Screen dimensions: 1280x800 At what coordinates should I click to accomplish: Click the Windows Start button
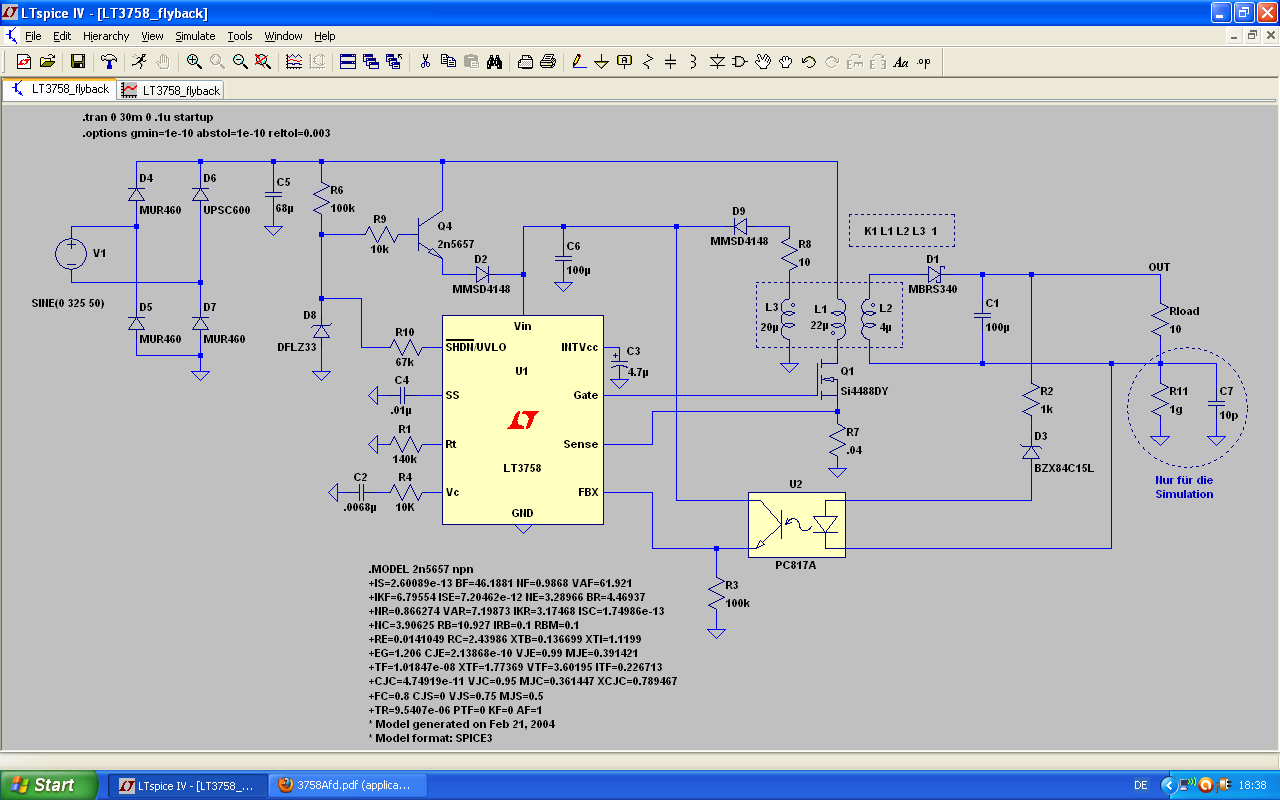[x=49, y=785]
